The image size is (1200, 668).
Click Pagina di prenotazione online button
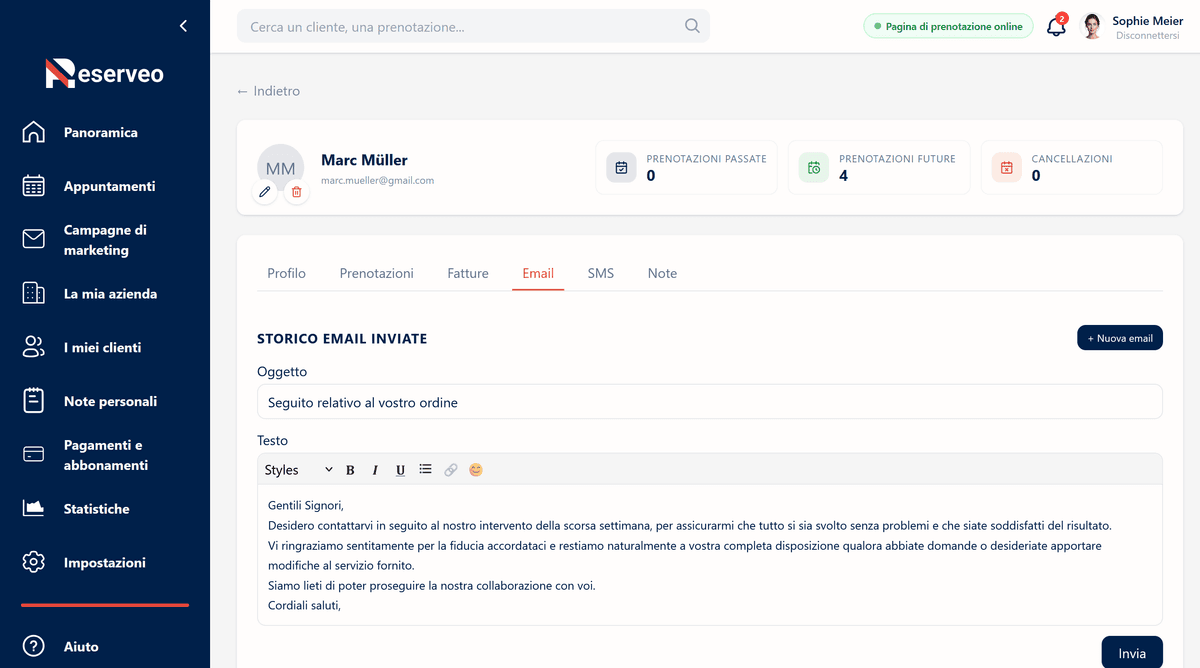(948, 27)
